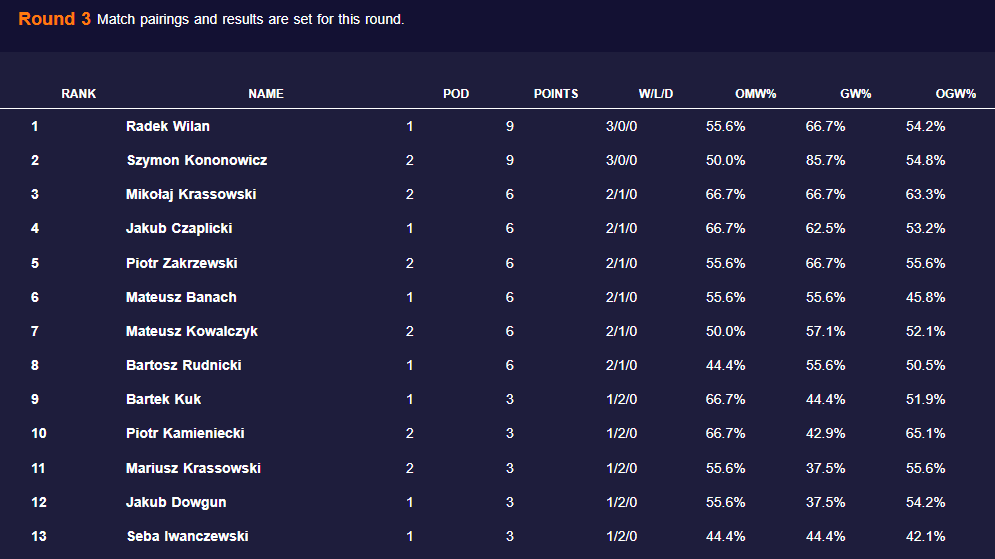995x559 pixels.
Task: Click the POD column header
Action: coord(456,94)
